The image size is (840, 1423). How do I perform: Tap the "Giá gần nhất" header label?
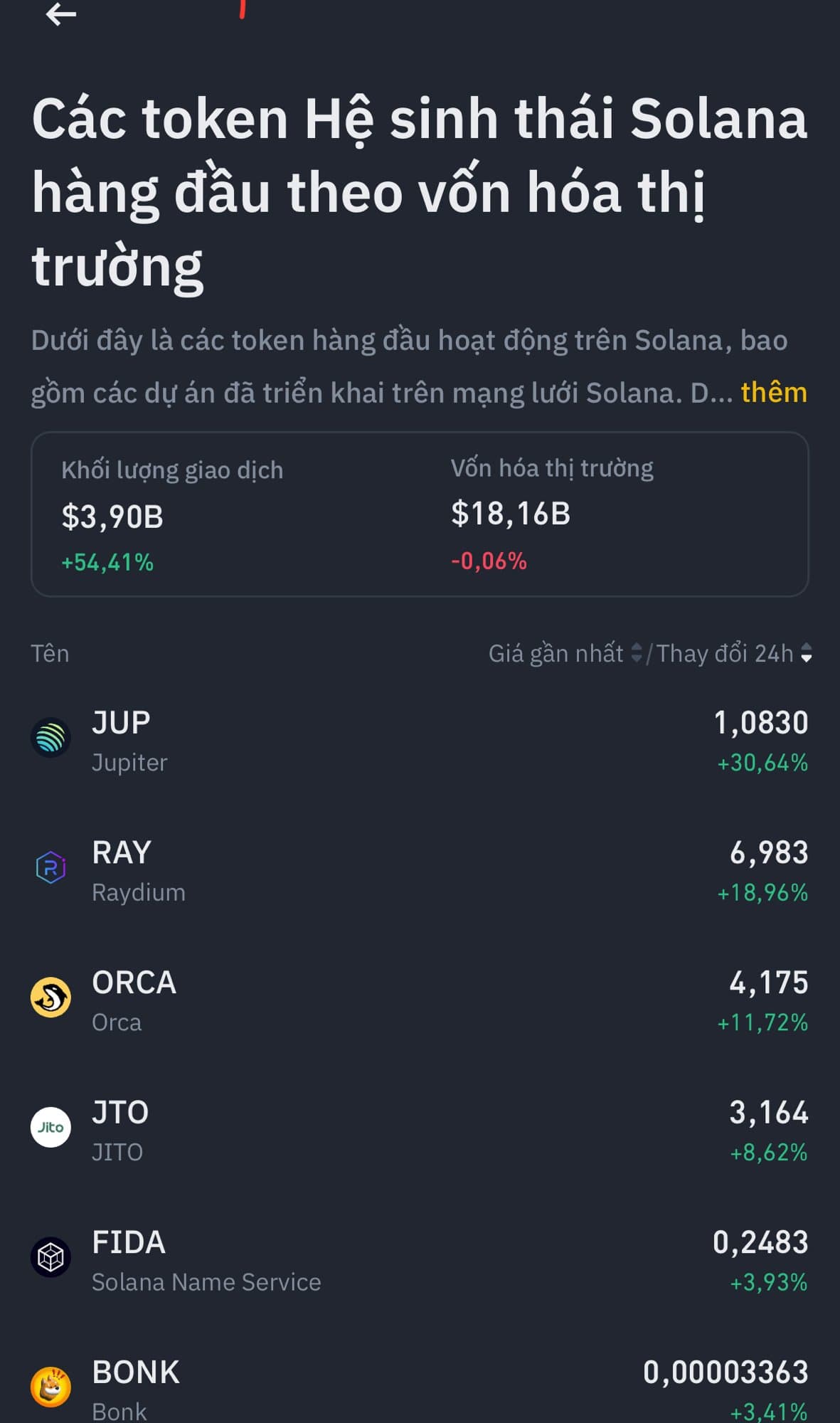pos(555,653)
